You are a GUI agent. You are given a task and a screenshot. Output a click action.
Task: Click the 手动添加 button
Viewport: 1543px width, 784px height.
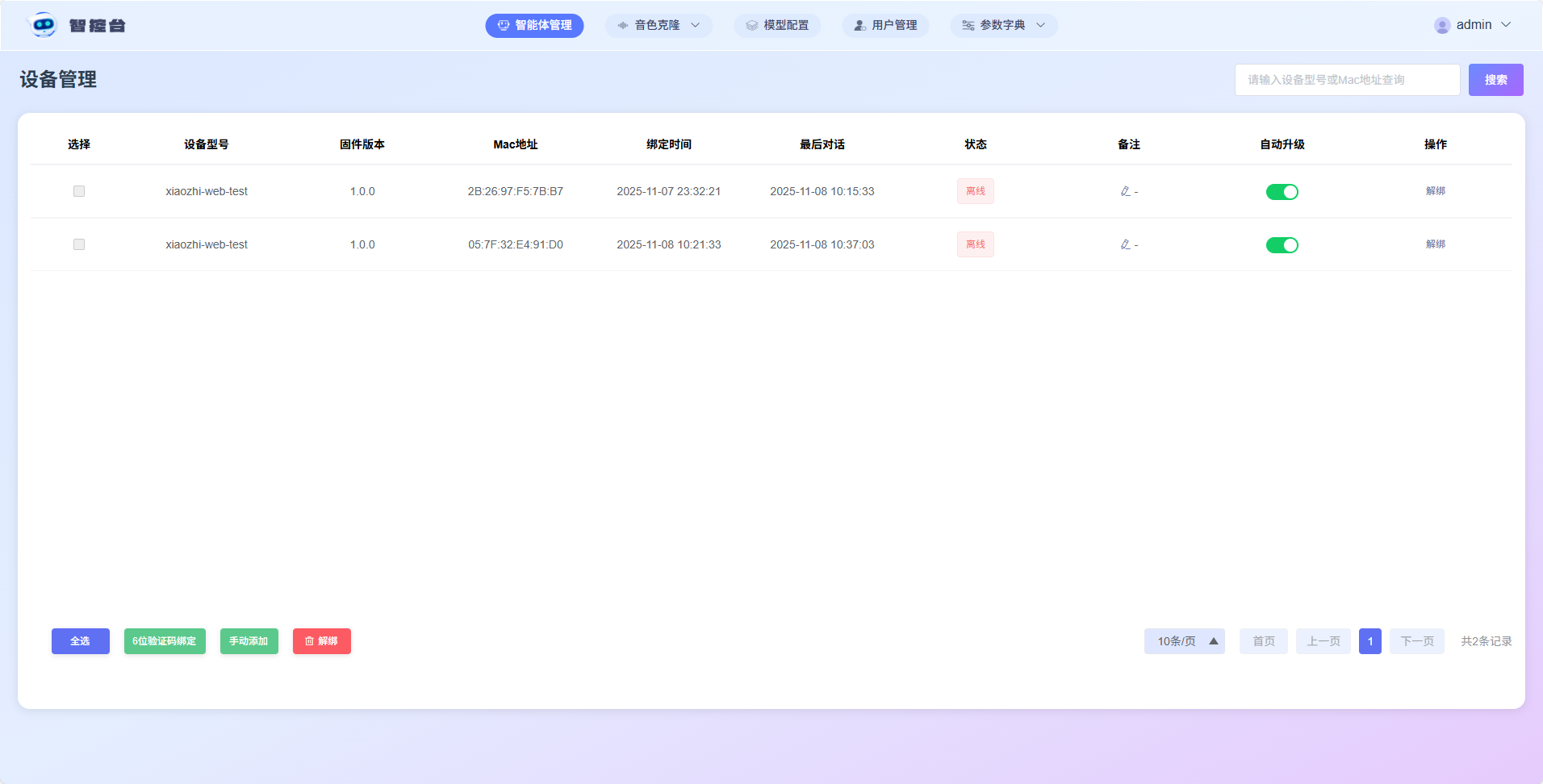[249, 641]
